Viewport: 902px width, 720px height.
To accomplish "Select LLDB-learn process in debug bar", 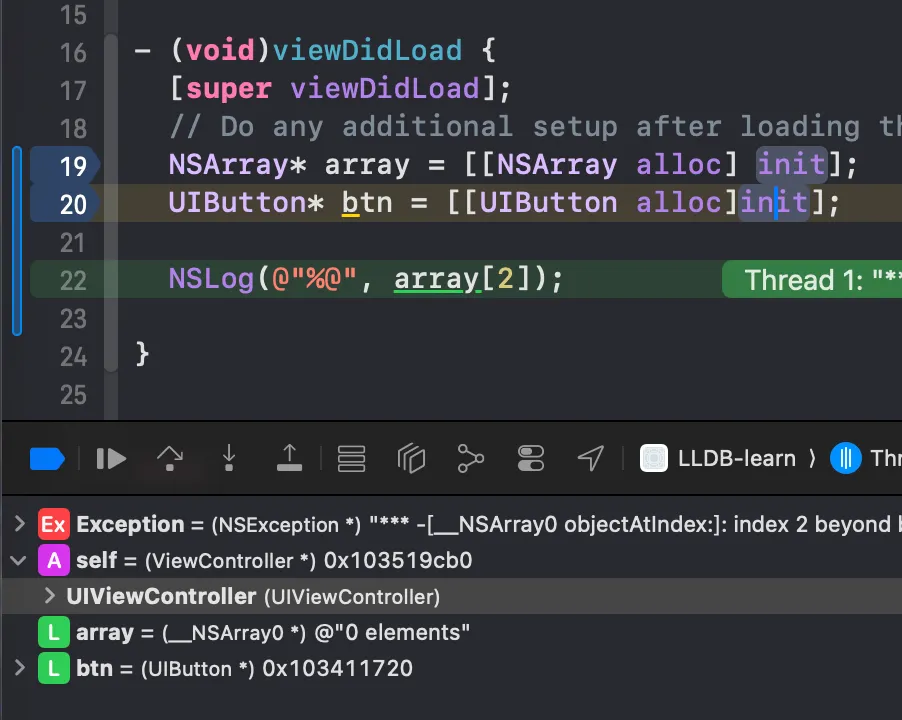I will pos(736,459).
